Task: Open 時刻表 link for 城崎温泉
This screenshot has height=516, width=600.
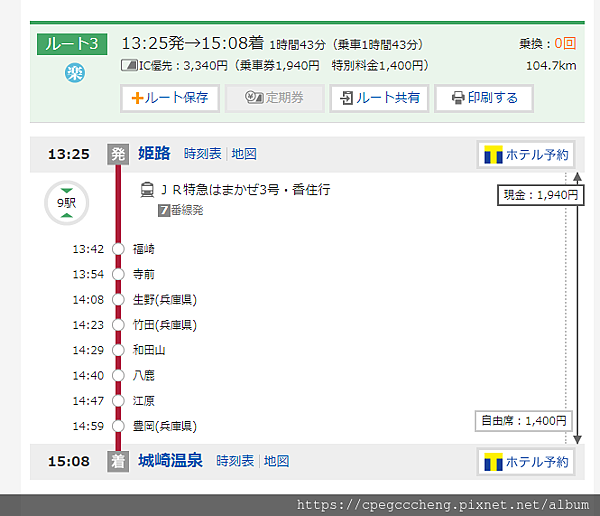Action: pyautogui.click(x=235, y=461)
